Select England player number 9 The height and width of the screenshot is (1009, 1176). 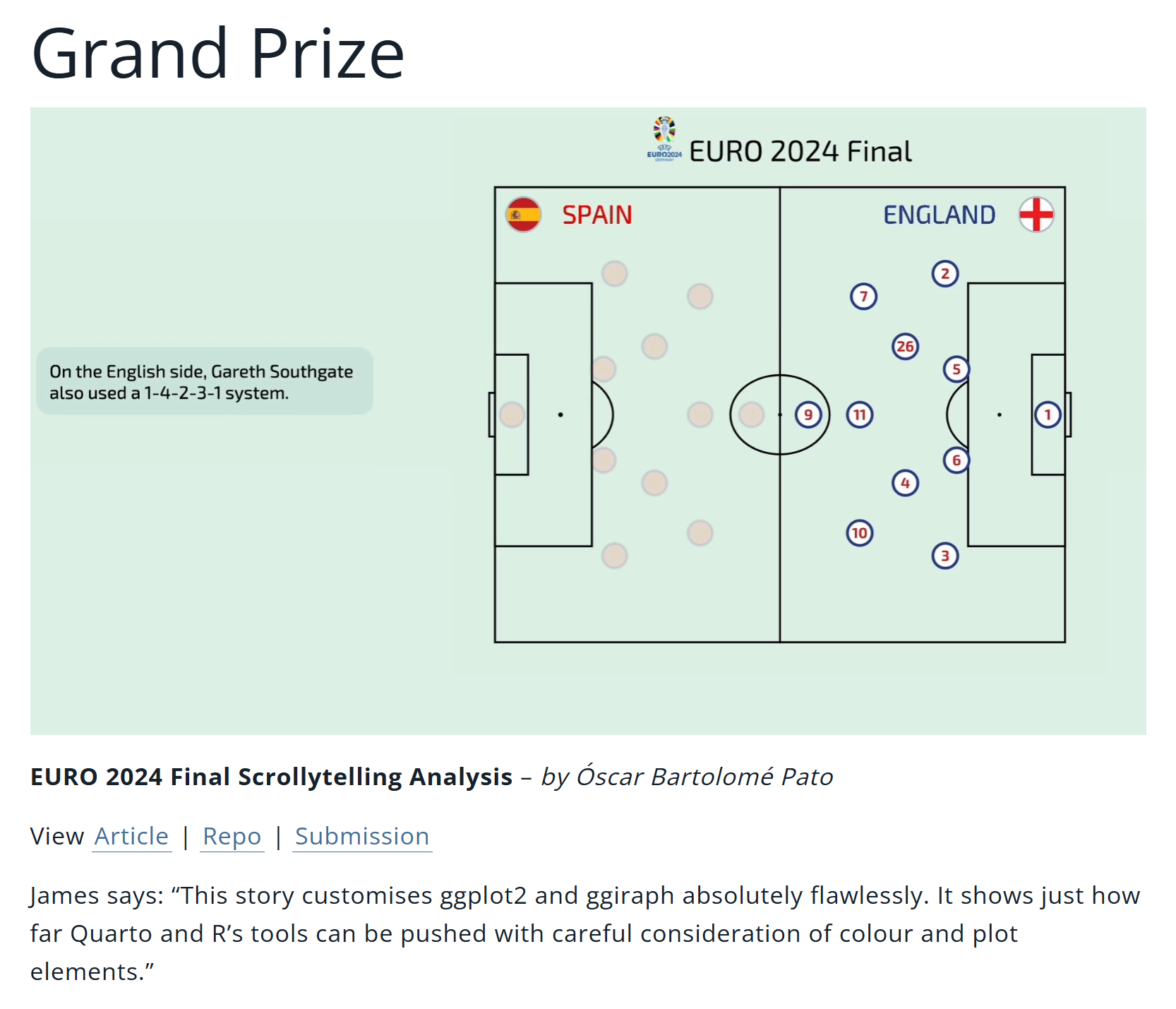tap(808, 414)
